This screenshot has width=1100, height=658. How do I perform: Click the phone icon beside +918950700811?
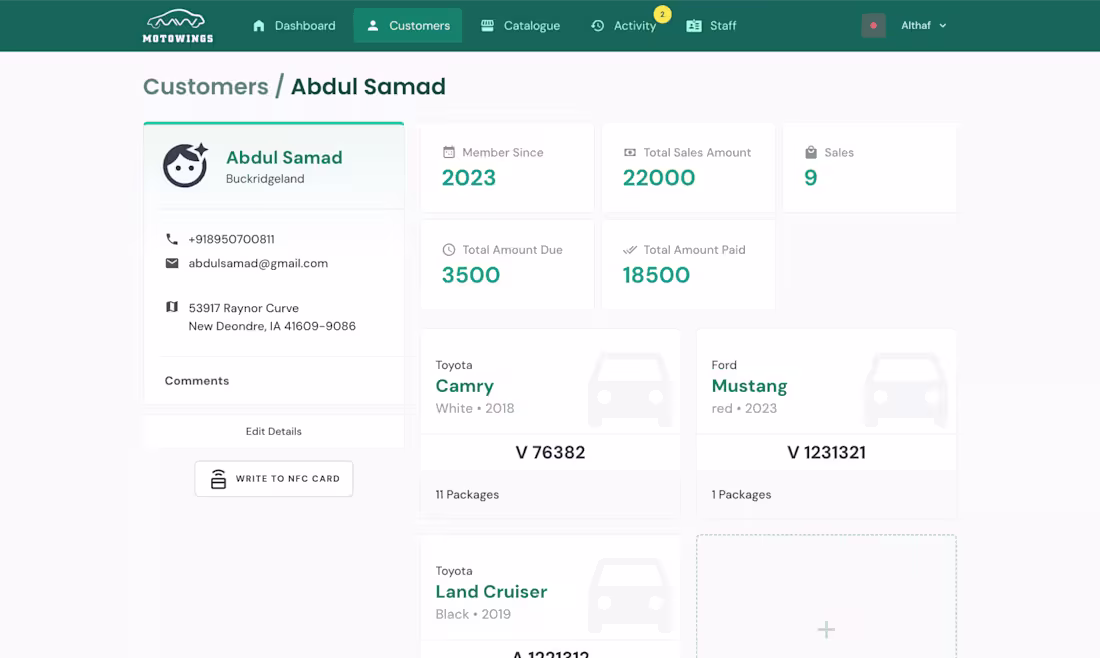172,239
